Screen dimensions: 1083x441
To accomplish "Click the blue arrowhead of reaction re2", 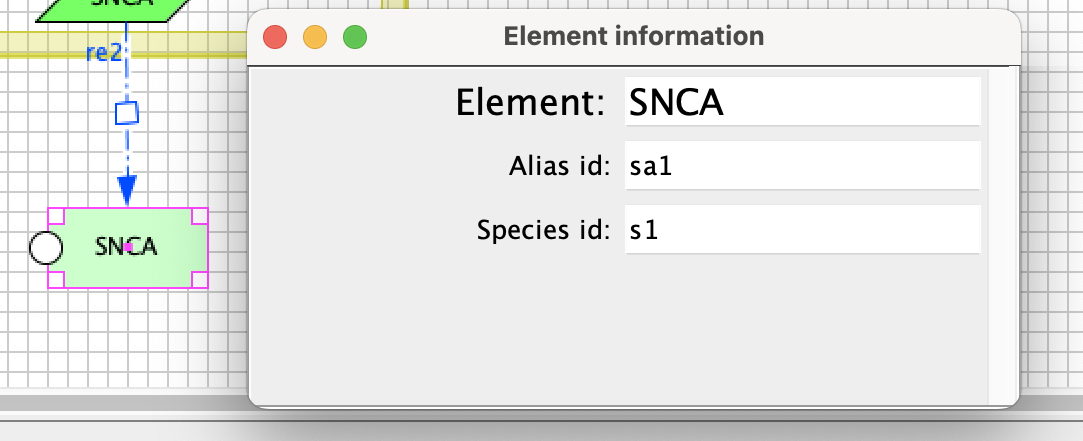I will [x=127, y=188].
